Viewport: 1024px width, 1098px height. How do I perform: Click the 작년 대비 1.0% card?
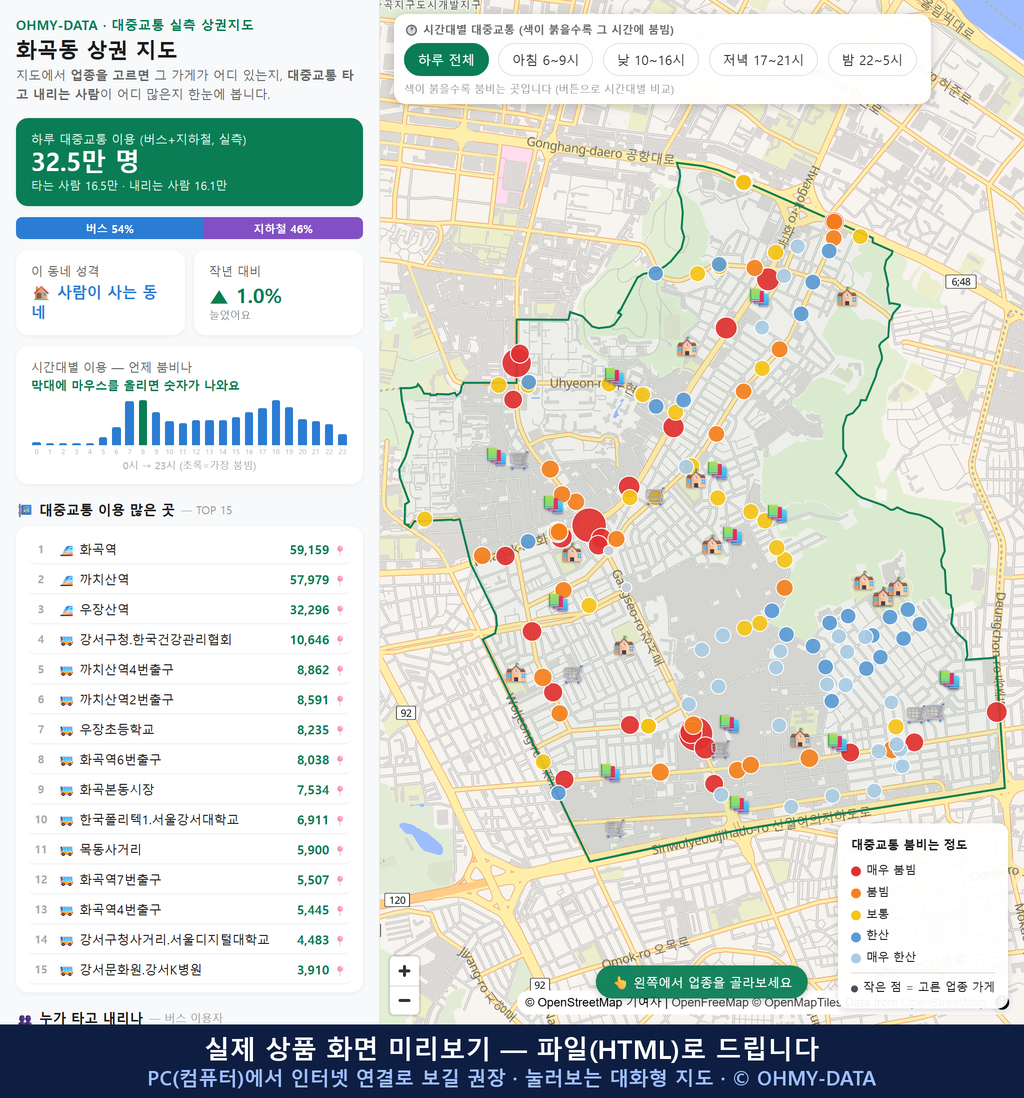coord(278,293)
